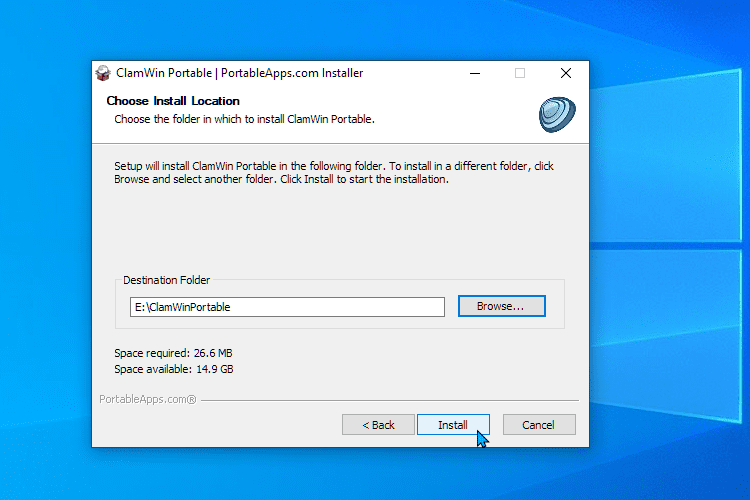
Task: Click the ClamWin clam shell logo
Action: (x=557, y=114)
